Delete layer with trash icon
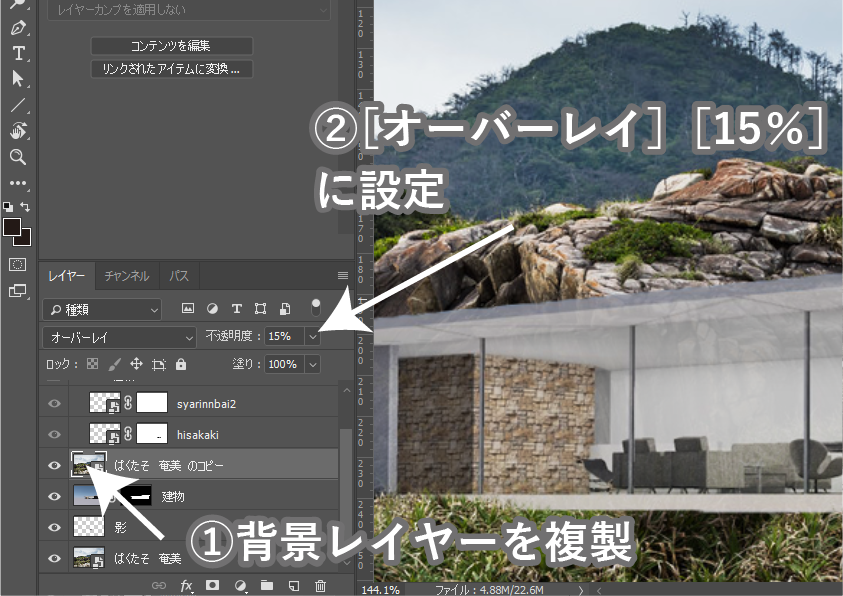Image resolution: width=843 pixels, height=596 pixels. pos(320,585)
